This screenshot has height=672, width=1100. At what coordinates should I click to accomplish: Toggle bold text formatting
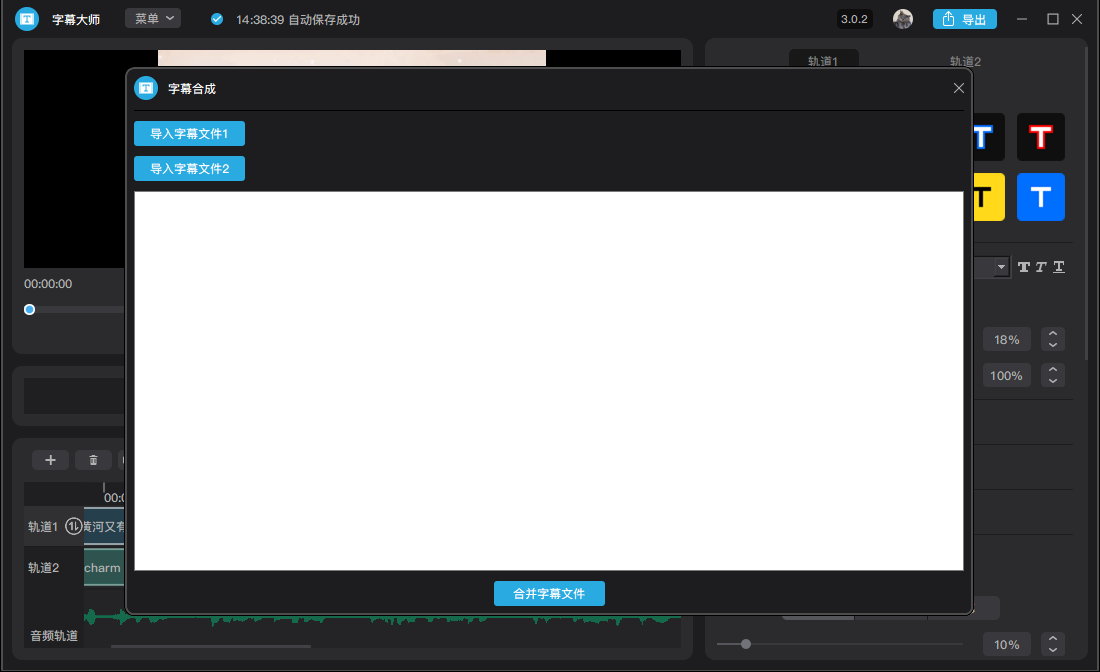(x=1024, y=267)
